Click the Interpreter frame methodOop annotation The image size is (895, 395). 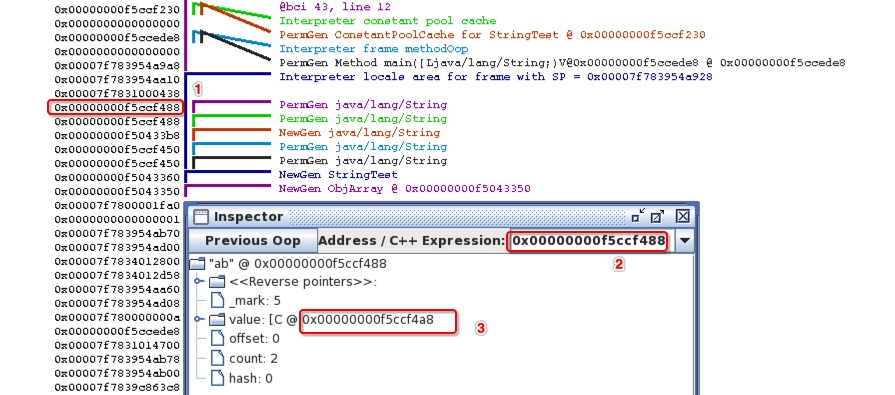373,49
